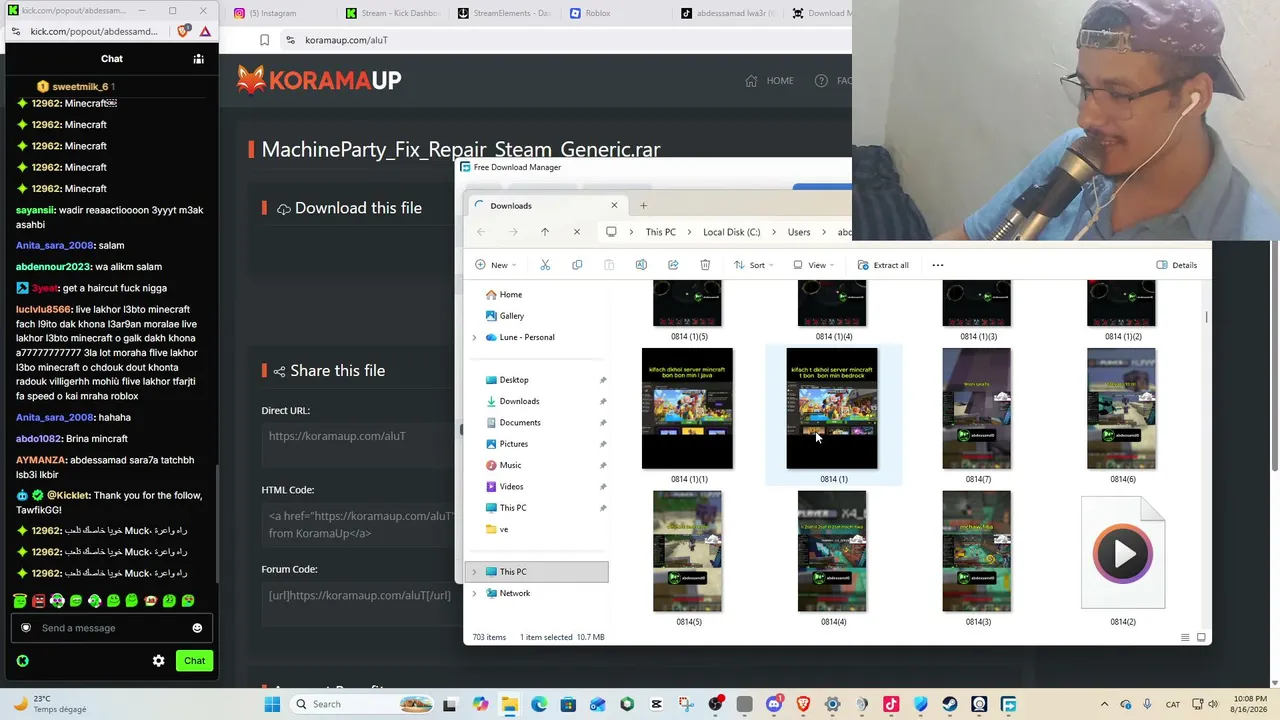
Task: Expand the chevron after This PC in address bar
Action: coord(689,232)
